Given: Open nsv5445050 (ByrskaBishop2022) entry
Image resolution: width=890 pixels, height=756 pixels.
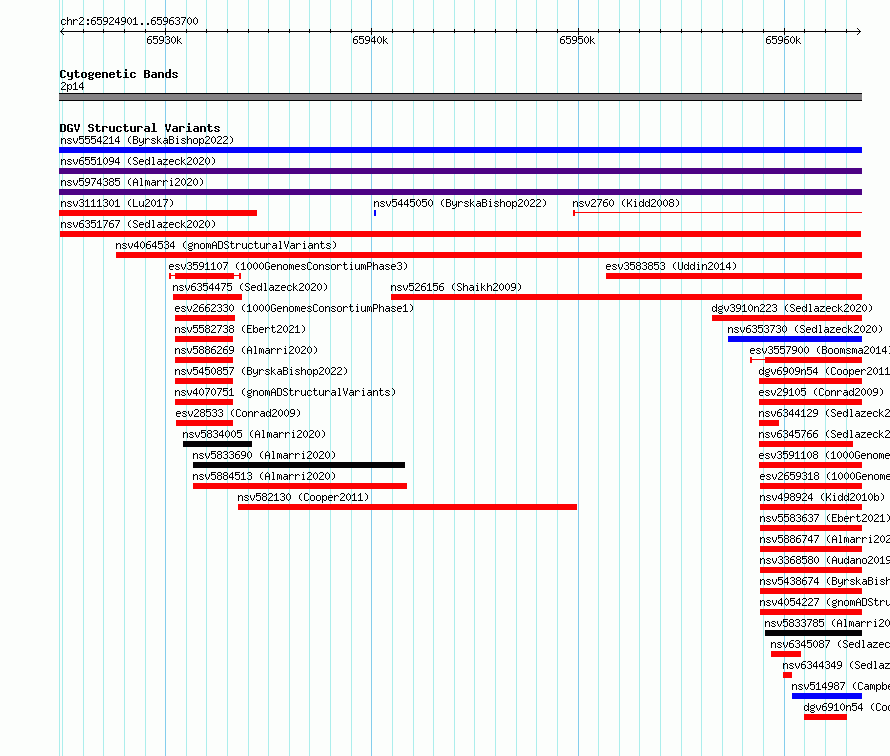Looking at the screenshot, I should 460,203.
